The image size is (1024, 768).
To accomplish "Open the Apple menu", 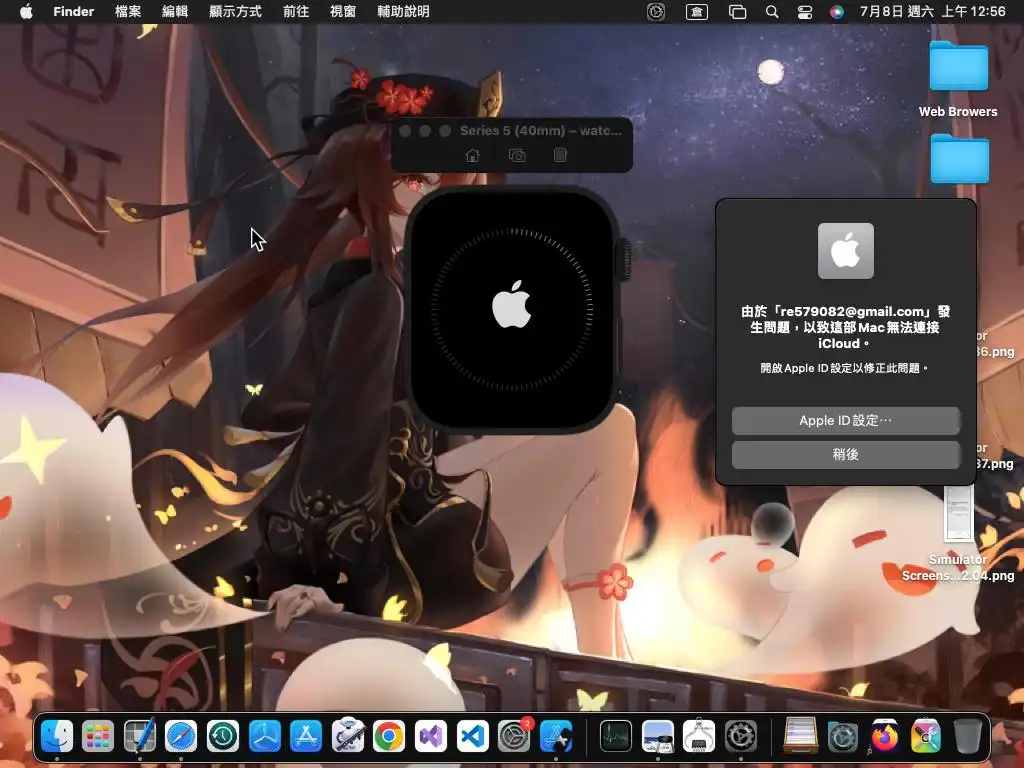I will 26,11.
